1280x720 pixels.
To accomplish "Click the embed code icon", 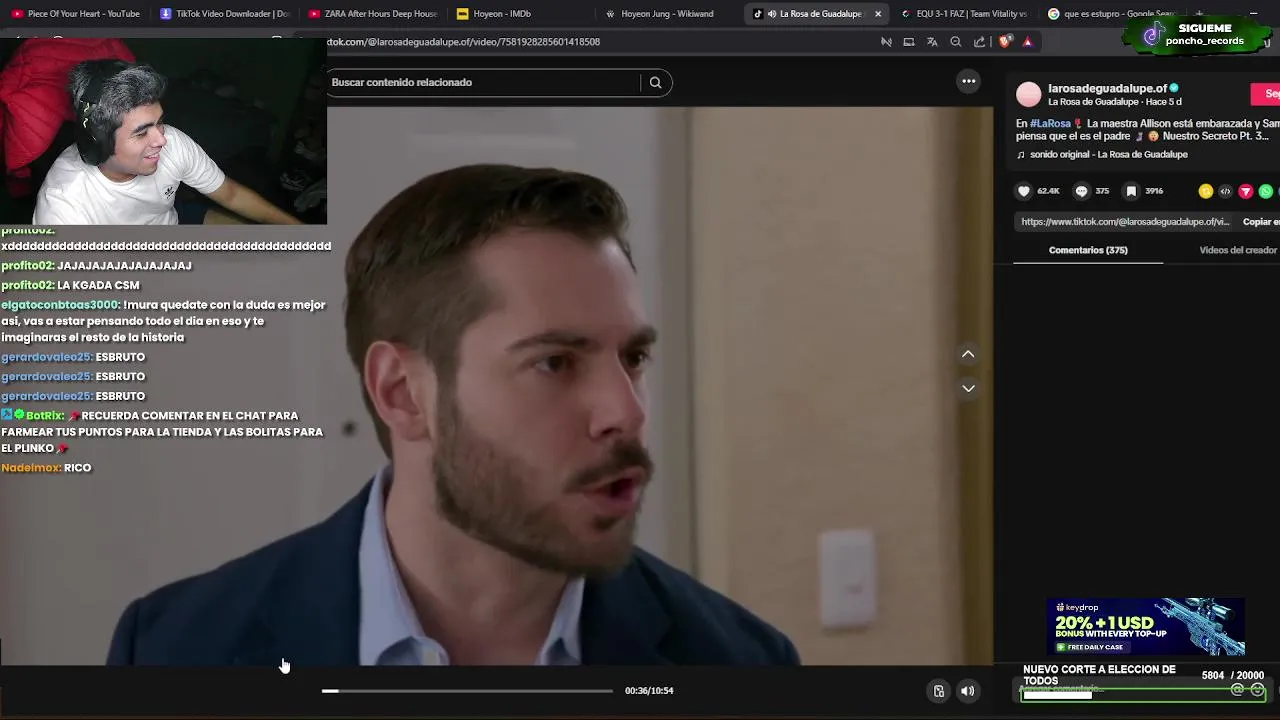I will pyautogui.click(x=1225, y=191).
